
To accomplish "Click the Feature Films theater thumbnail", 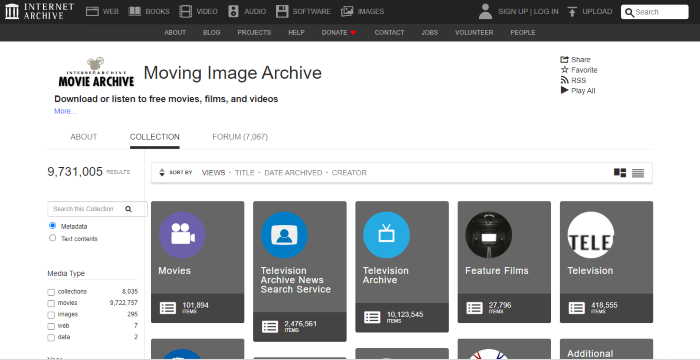I will pos(489,234).
